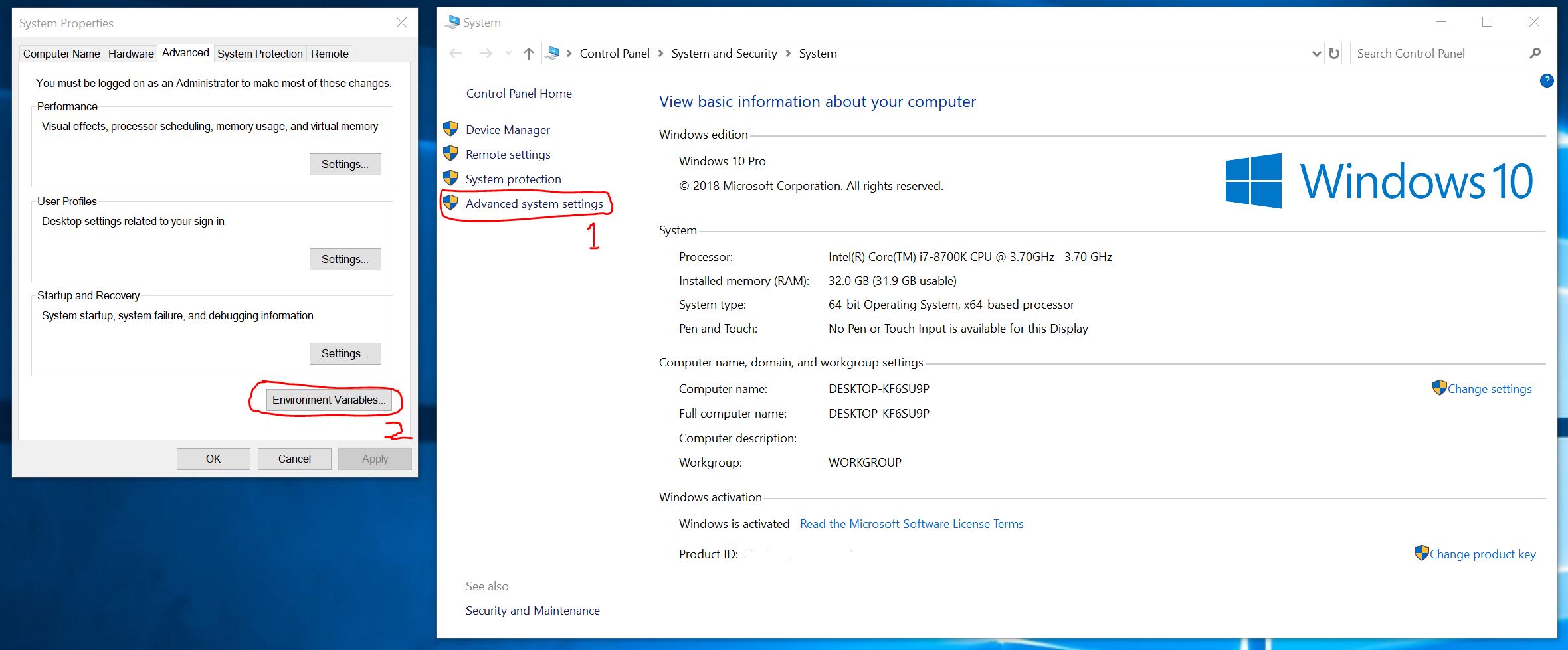Expand the address bar history dropdown
Viewport: 1568px width, 650px height.
pos(1316,54)
